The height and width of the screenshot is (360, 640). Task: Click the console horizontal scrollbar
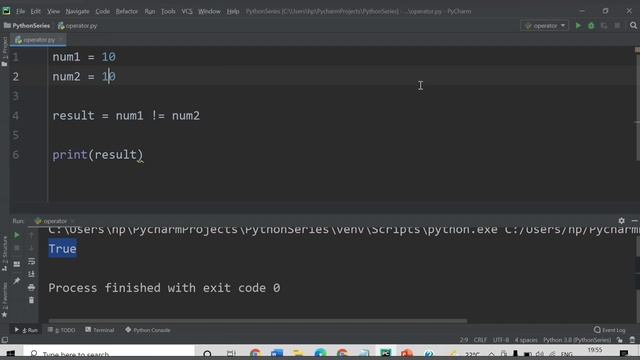pyautogui.click(x=258, y=321)
